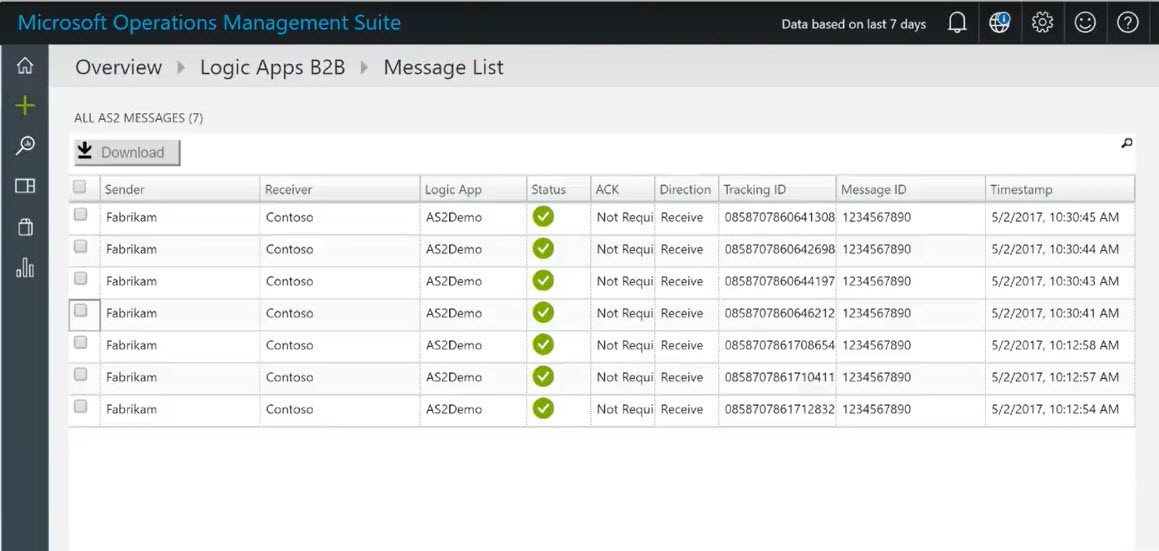1159x551 pixels.
Task: Click status checkmark for 10:12:57 AM row
Action: click(543, 376)
